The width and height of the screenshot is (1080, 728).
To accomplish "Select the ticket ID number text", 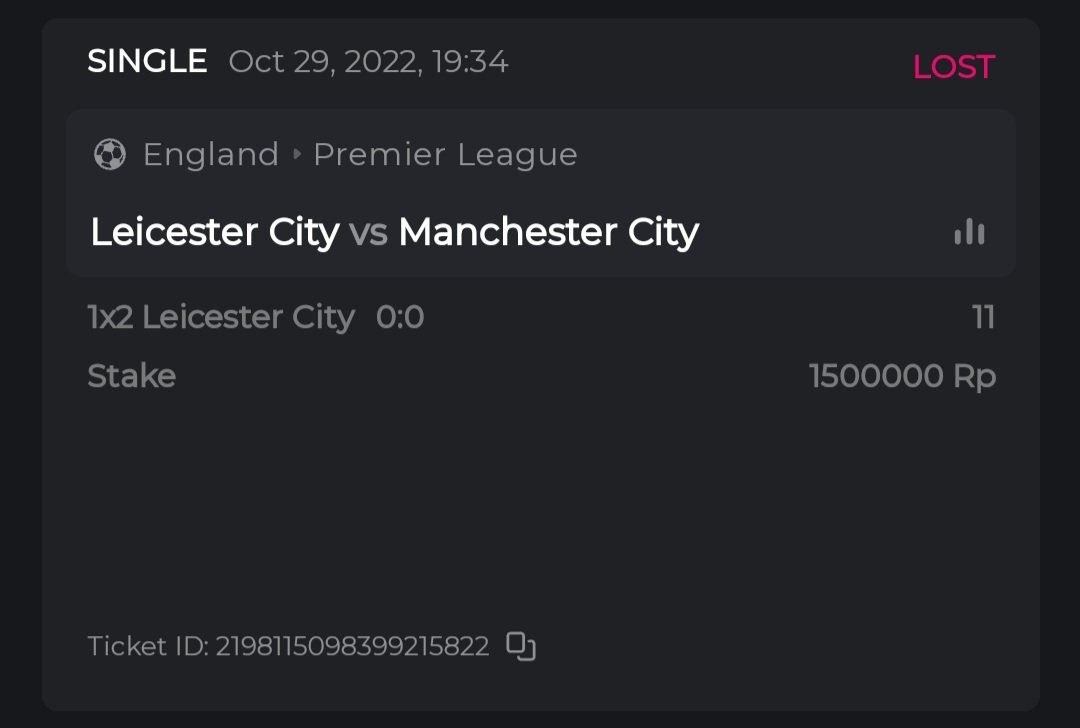I will coord(352,646).
